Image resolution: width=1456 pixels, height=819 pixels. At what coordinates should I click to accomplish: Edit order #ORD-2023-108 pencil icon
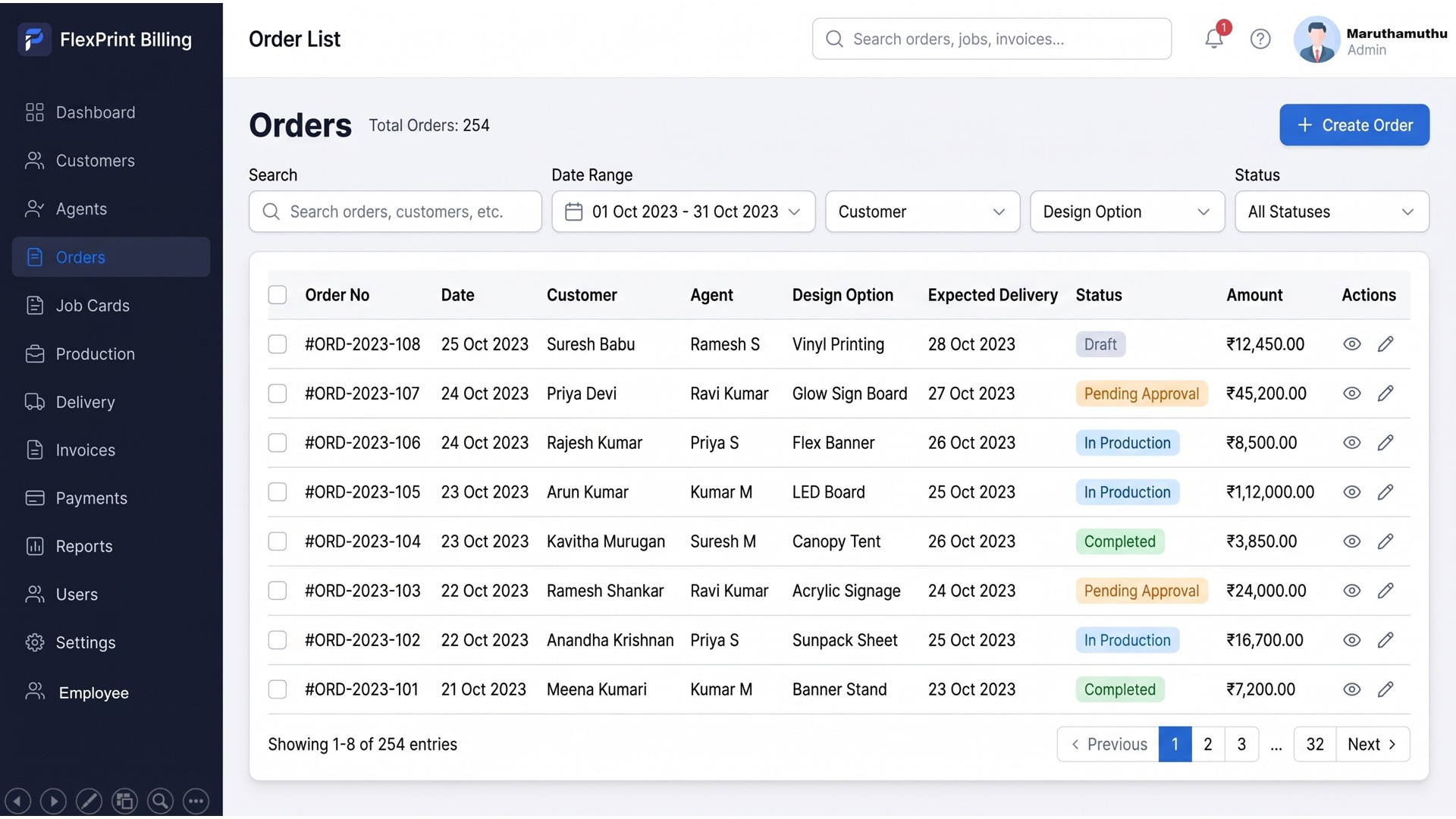[x=1385, y=344]
